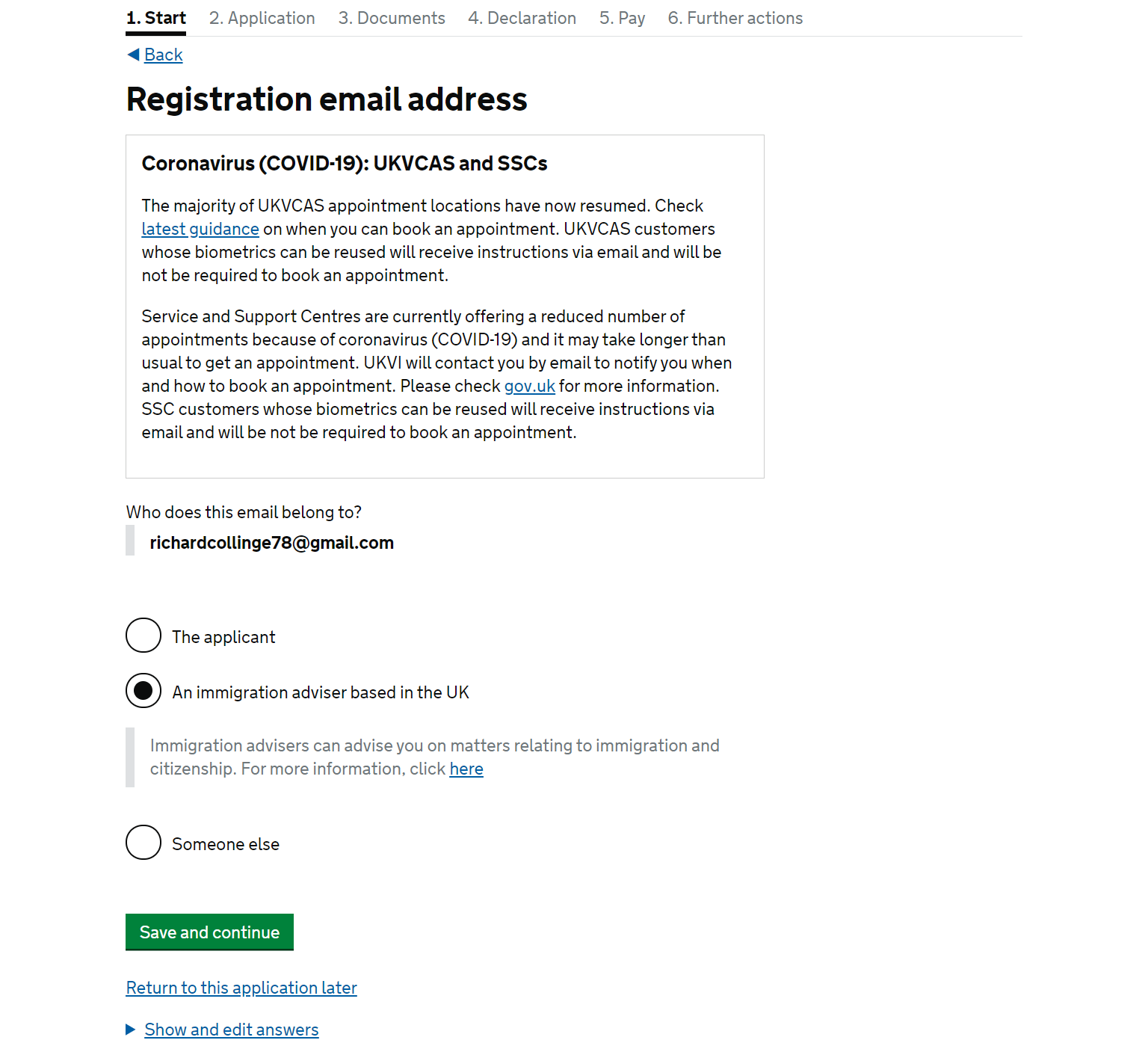Click the Save and continue button

click(209, 932)
